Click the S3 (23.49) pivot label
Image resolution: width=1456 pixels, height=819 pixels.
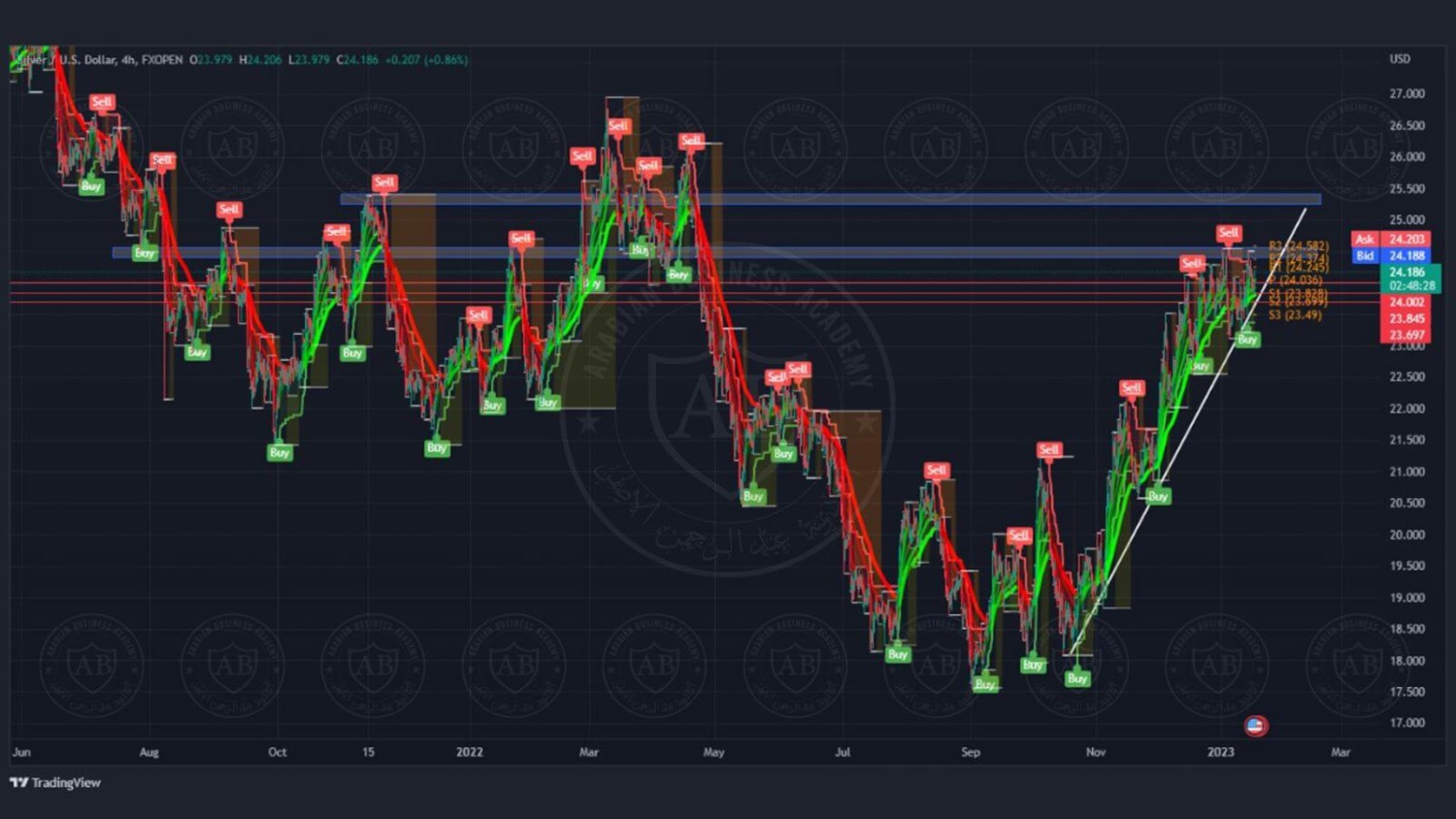(1295, 315)
